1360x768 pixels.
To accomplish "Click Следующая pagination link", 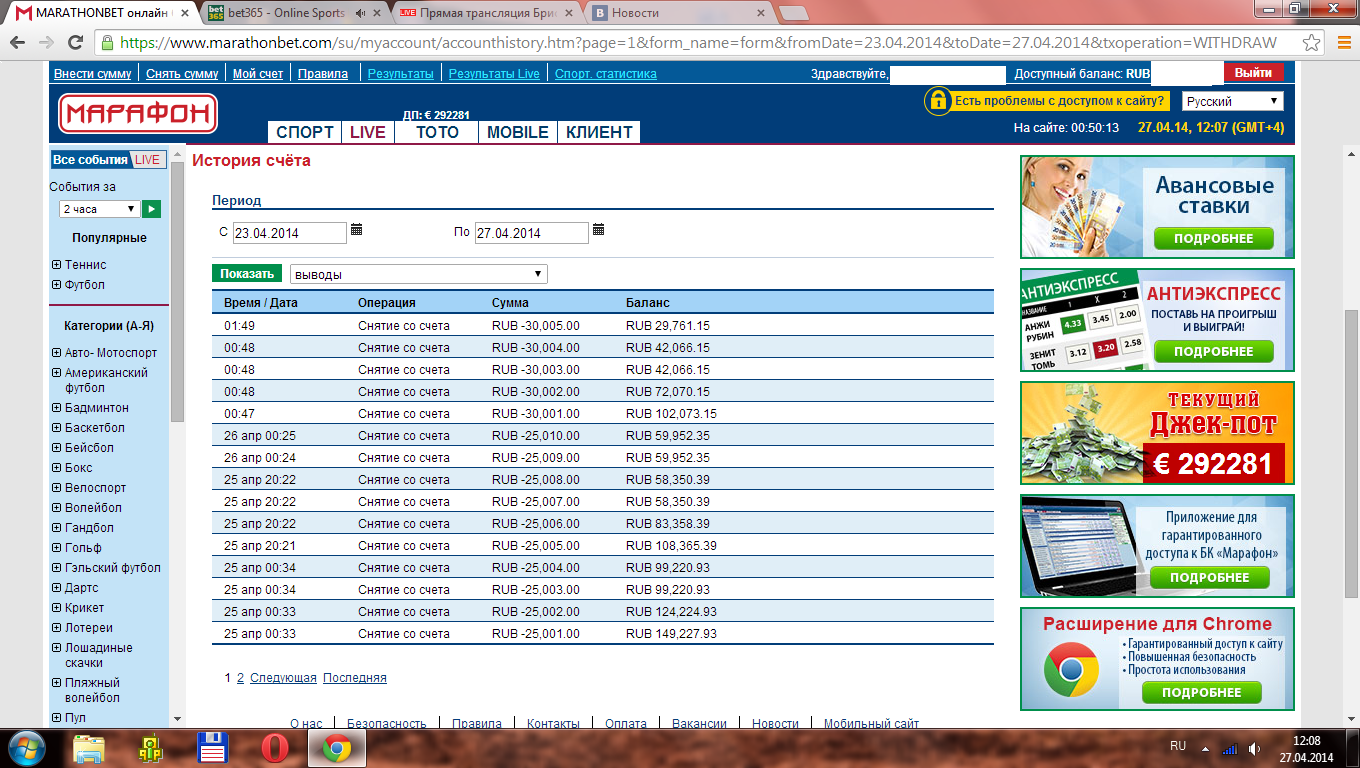I will coord(283,678).
